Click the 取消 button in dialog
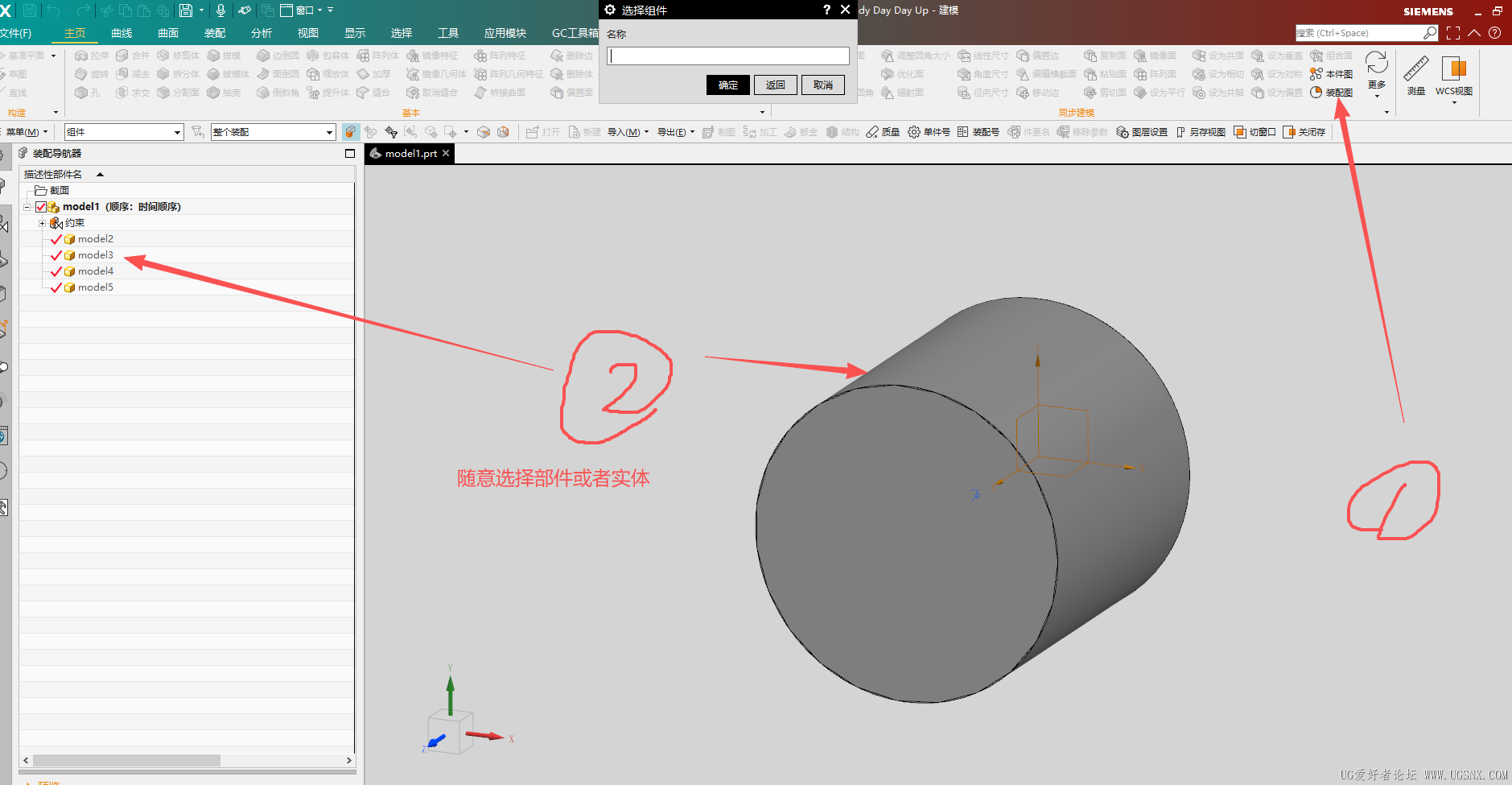Screen dimensions: 1512x785 pos(823,85)
